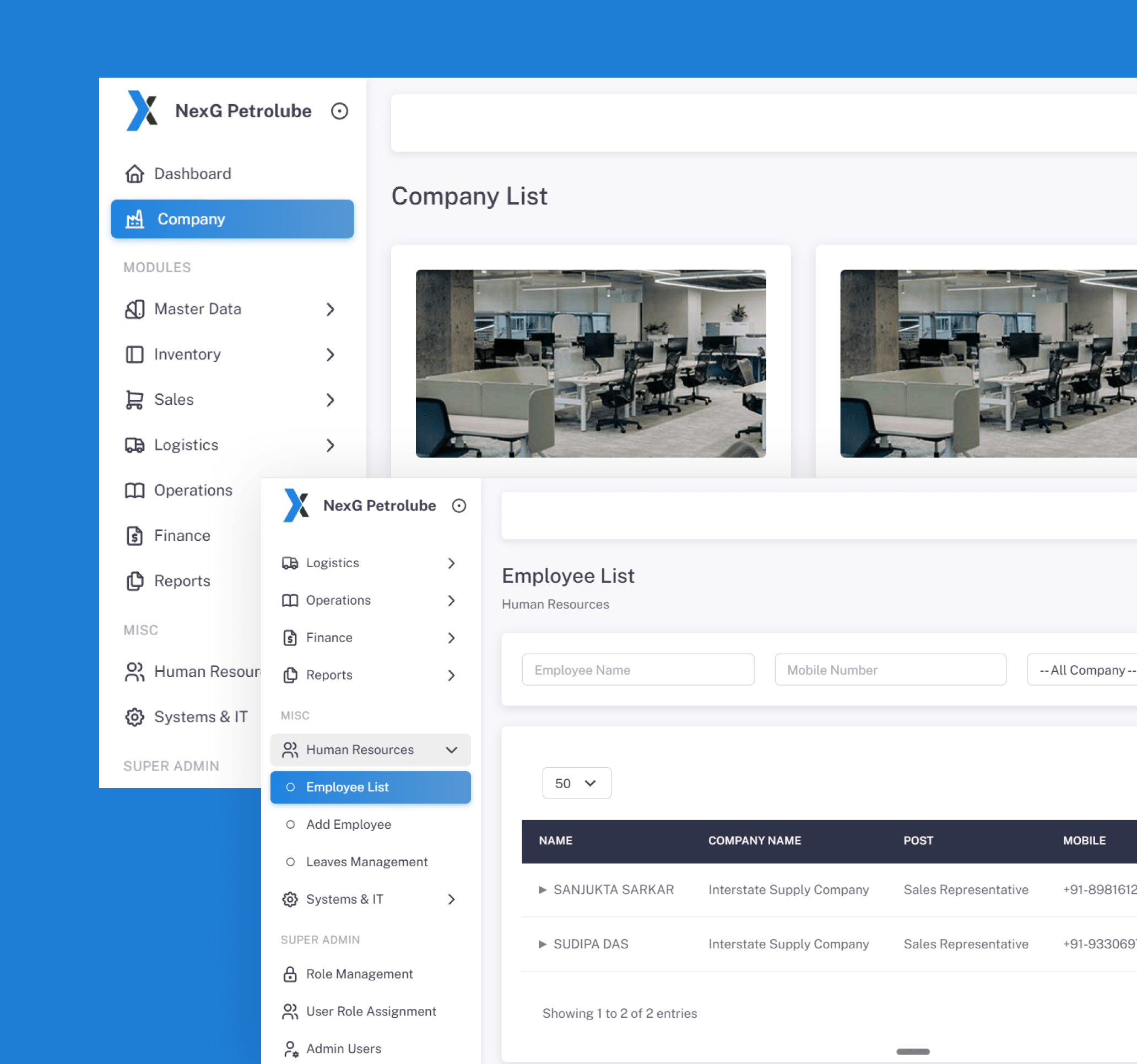The image size is (1137, 1064).
Task: Open the entries-per-page dropdown showing 50
Action: [577, 783]
